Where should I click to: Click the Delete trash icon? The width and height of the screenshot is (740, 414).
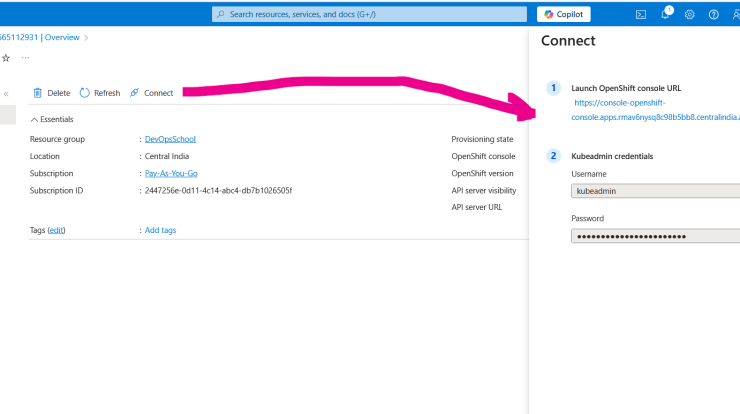38,93
